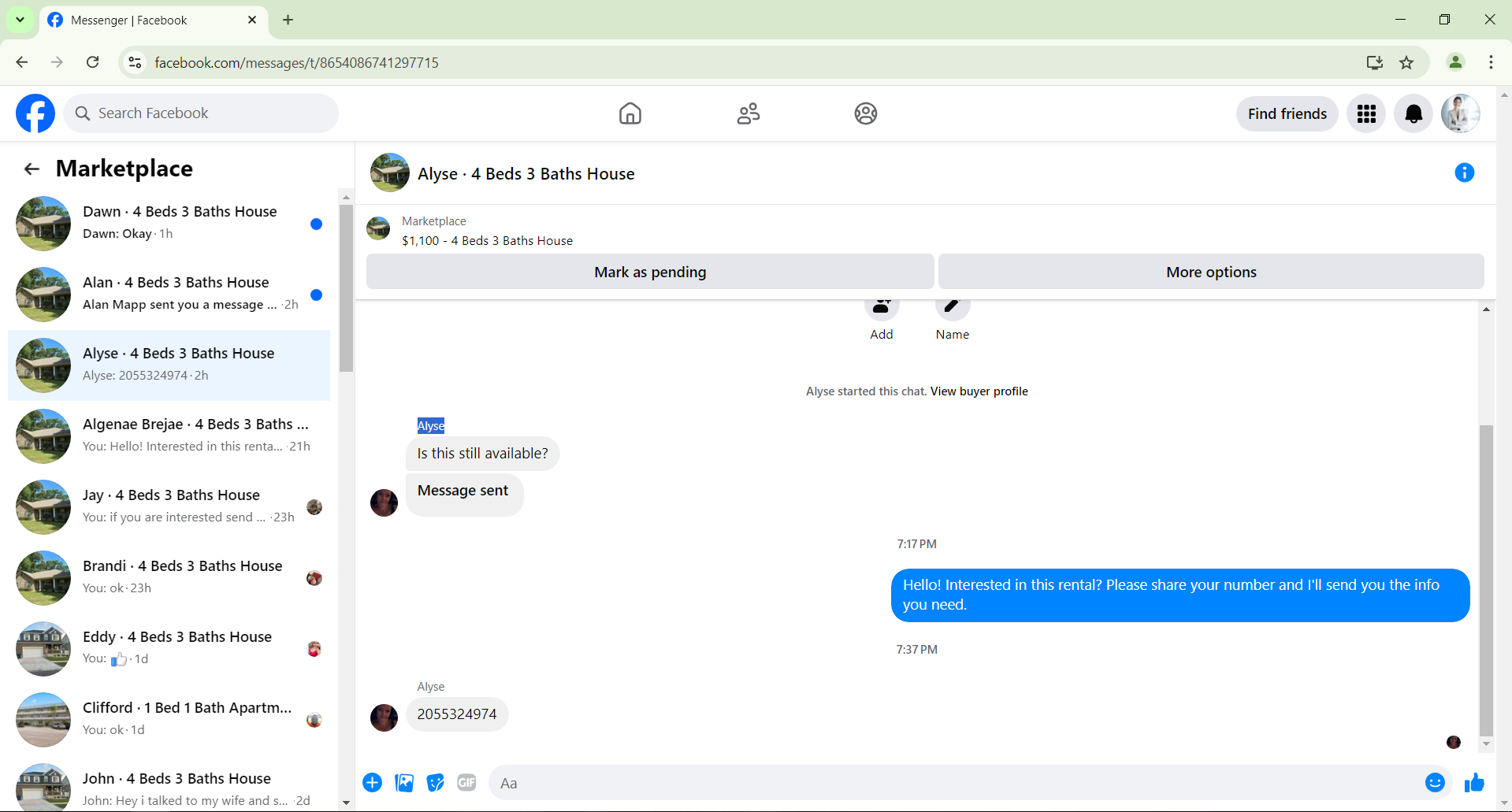Click Alyse's avatar beside the phone number
Image resolution: width=1512 pixels, height=812 pixels.
coord(384,717)
